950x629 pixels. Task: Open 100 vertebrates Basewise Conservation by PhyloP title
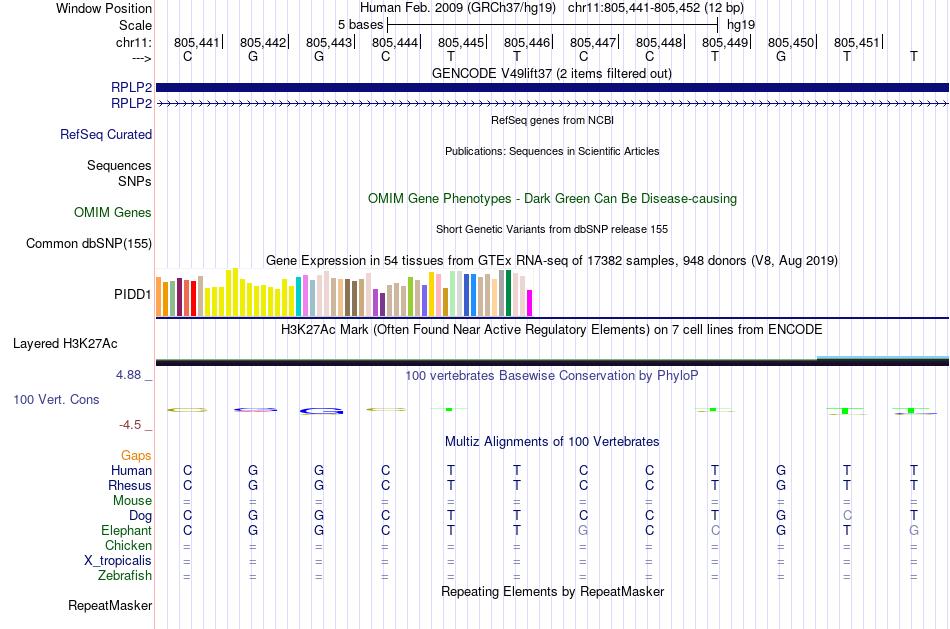552,376
